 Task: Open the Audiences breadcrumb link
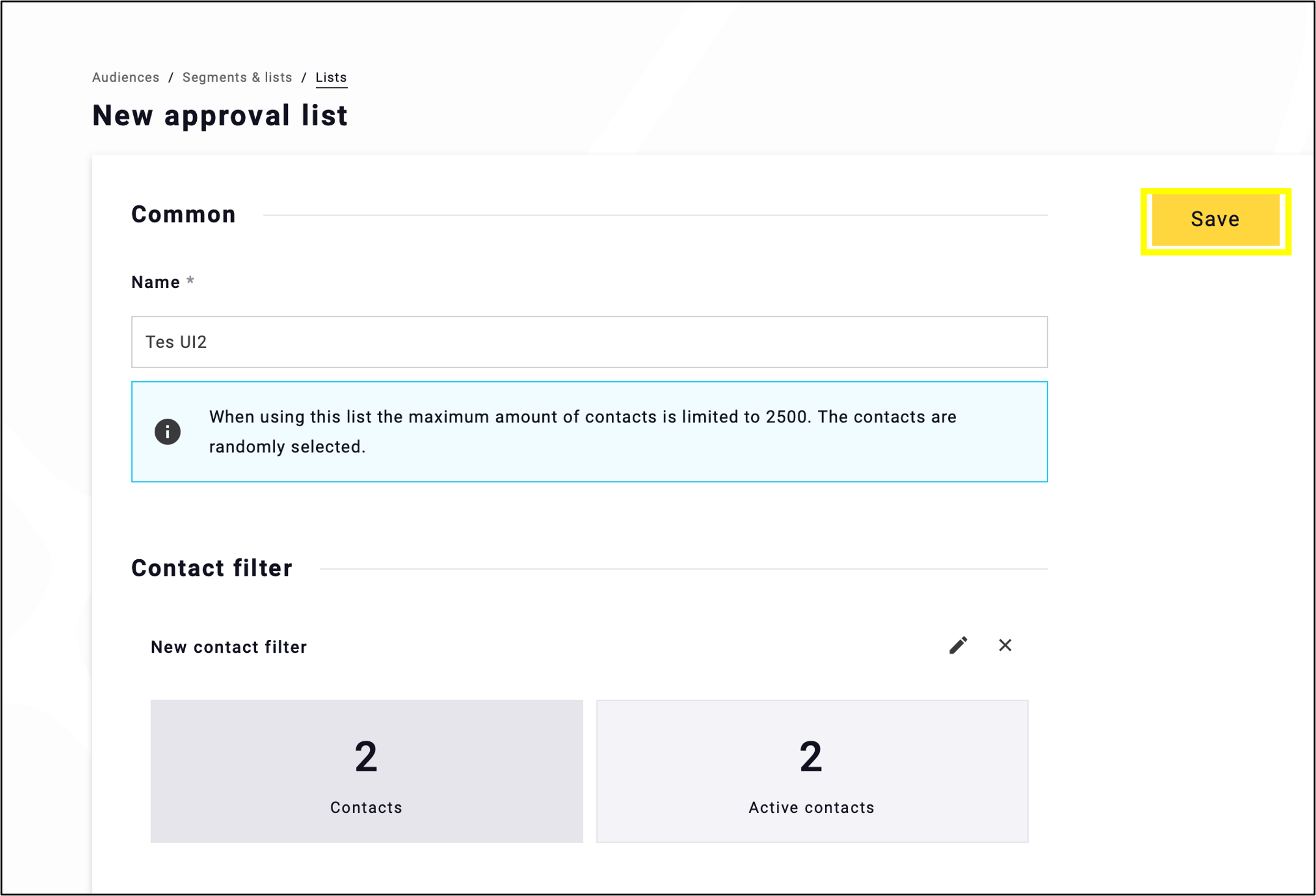pos(126,78)
